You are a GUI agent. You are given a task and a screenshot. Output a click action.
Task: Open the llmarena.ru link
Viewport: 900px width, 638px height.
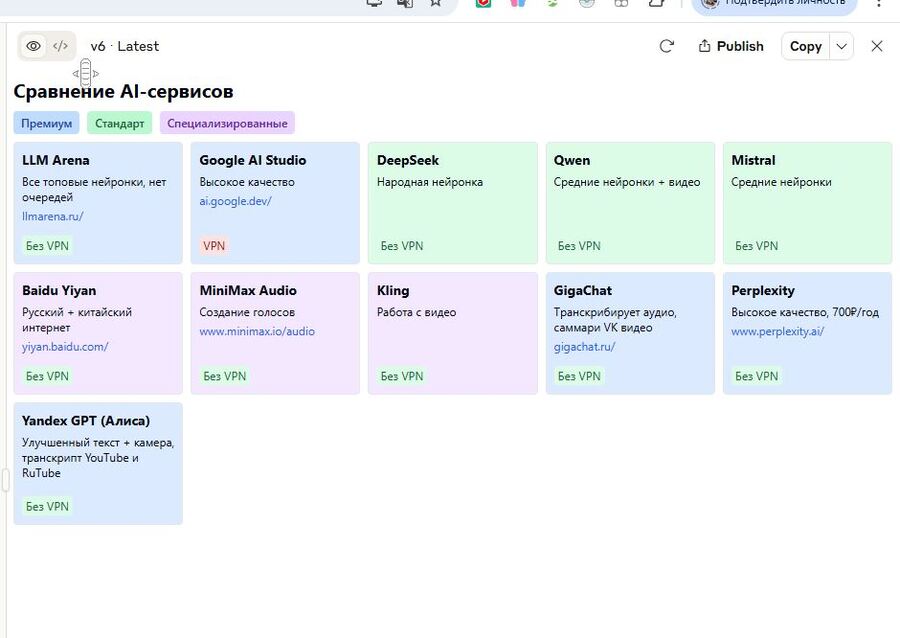coord(53,216)
